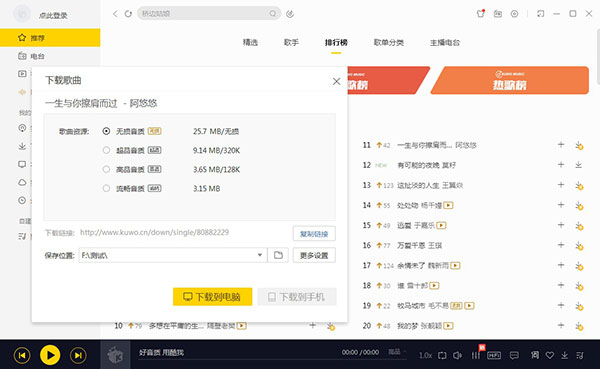Open the skin shirt icon at top
The image size is (600, 369).
click(x=481, y=13)
